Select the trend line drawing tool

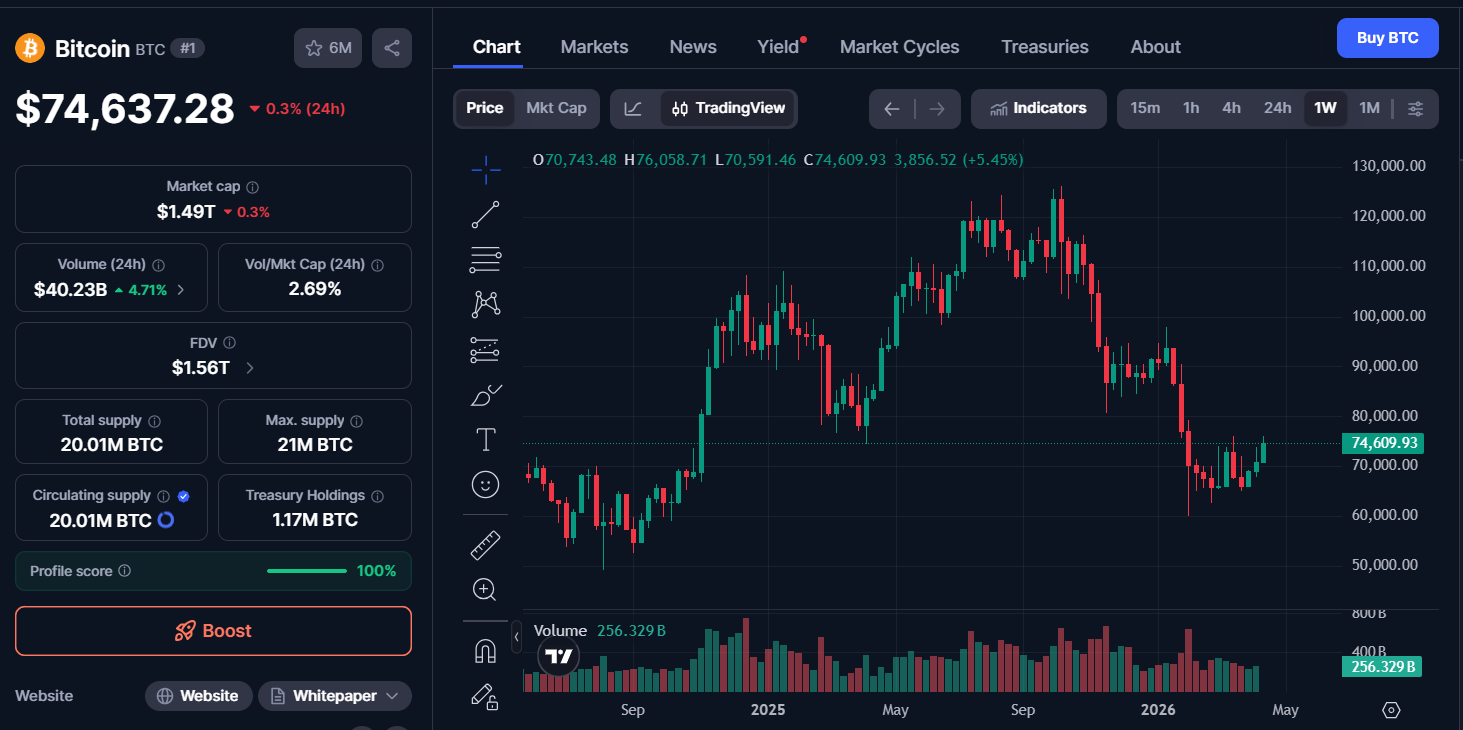[x=486, y=215]
